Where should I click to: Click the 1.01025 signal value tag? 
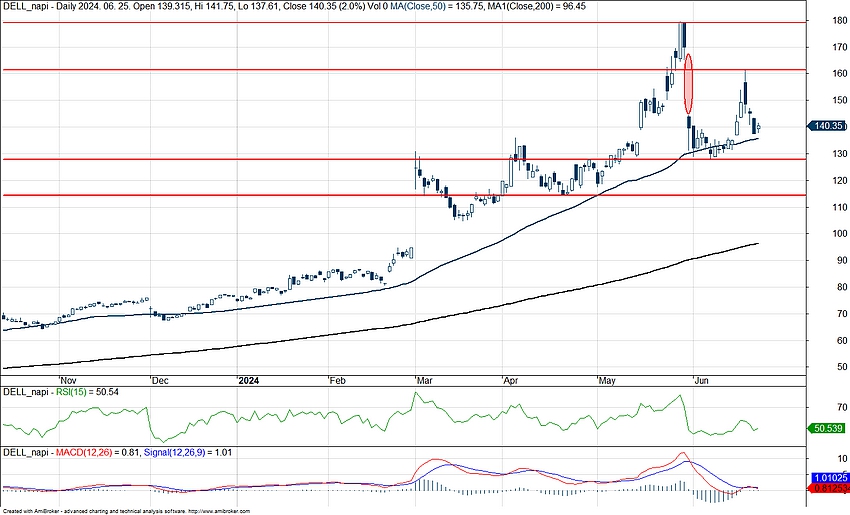point(830,478)
